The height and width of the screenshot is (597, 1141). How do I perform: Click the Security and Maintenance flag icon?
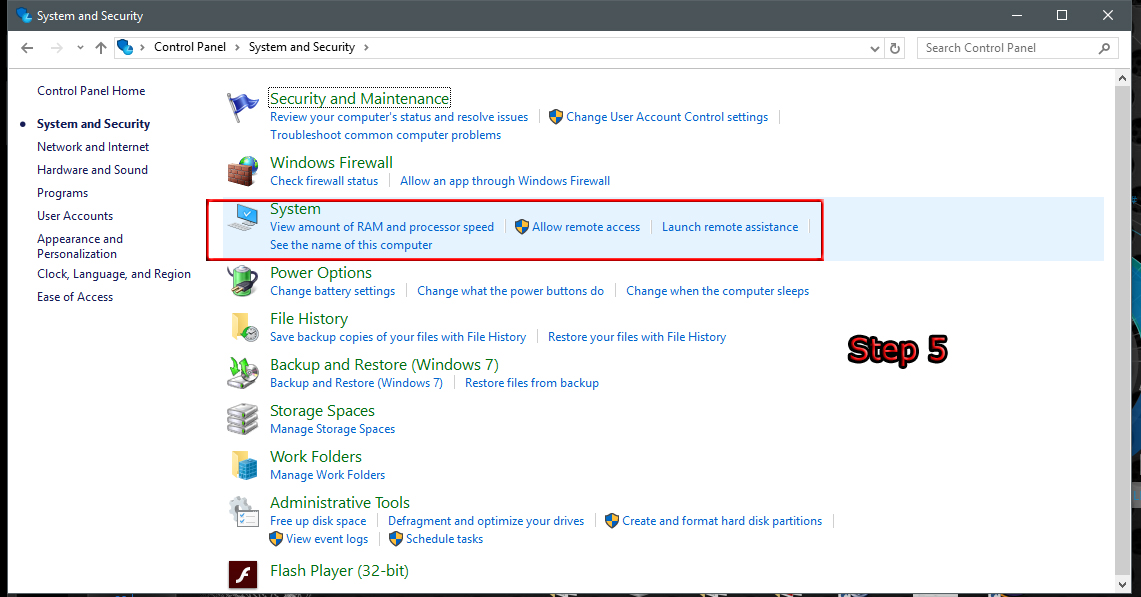coord(243,106)
